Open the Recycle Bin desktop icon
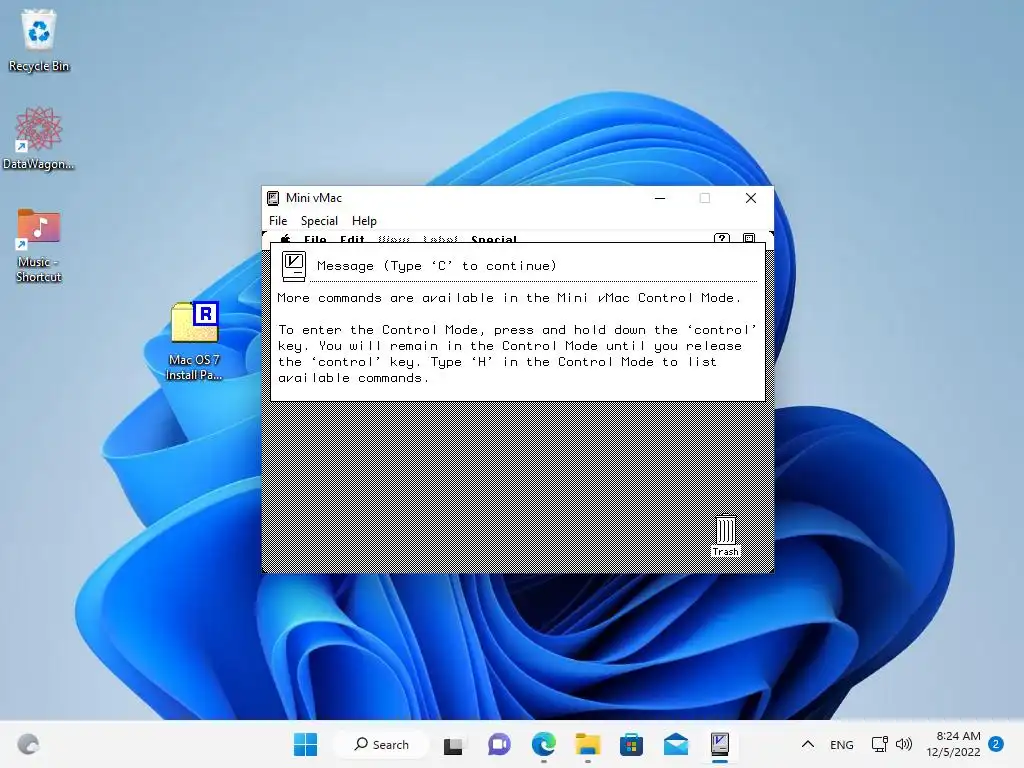1024x768 pixels. click(x=39, y=40)
